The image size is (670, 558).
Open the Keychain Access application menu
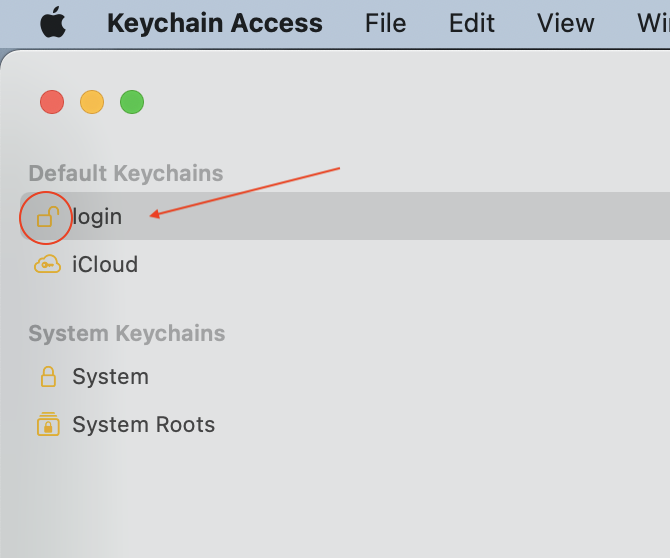click(215, 23)
